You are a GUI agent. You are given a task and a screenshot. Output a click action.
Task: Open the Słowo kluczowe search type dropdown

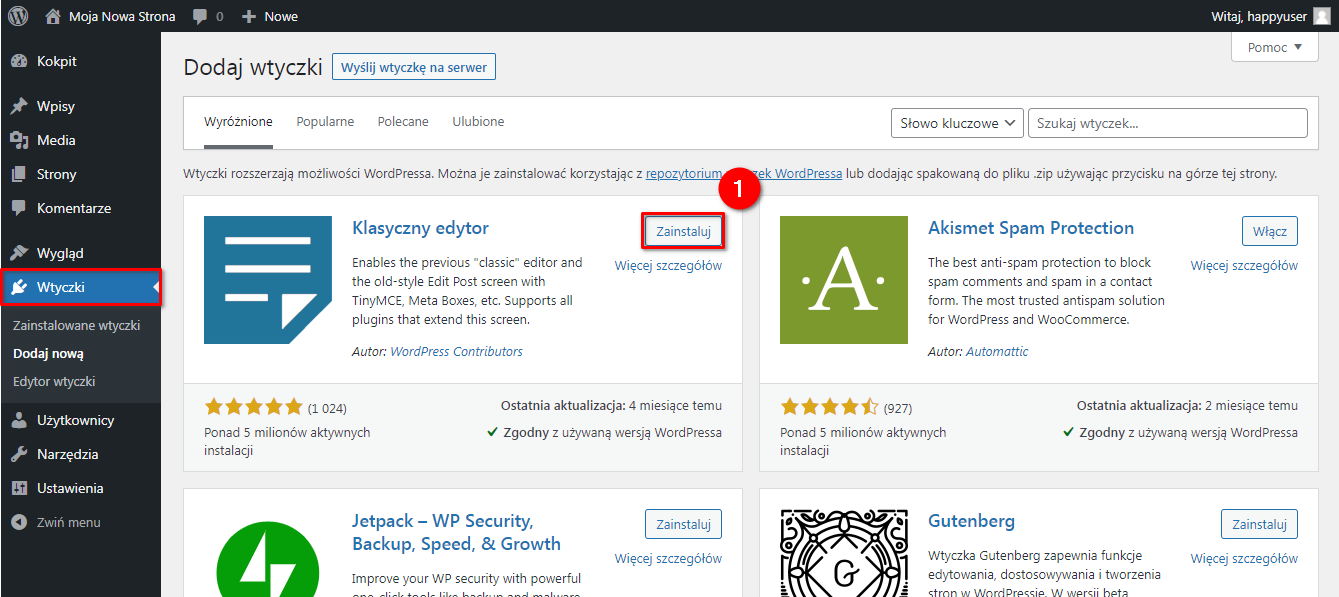point(957,123)
